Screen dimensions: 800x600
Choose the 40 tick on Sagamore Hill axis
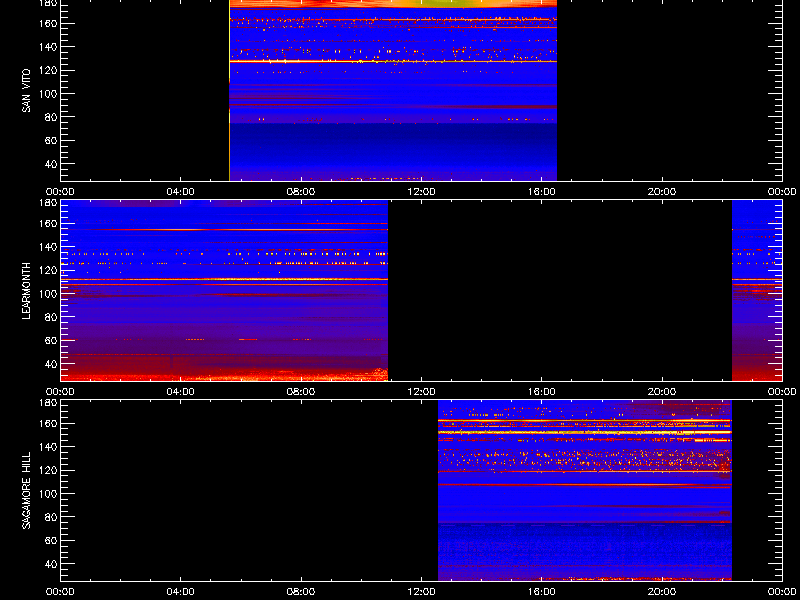click(49, 564)
